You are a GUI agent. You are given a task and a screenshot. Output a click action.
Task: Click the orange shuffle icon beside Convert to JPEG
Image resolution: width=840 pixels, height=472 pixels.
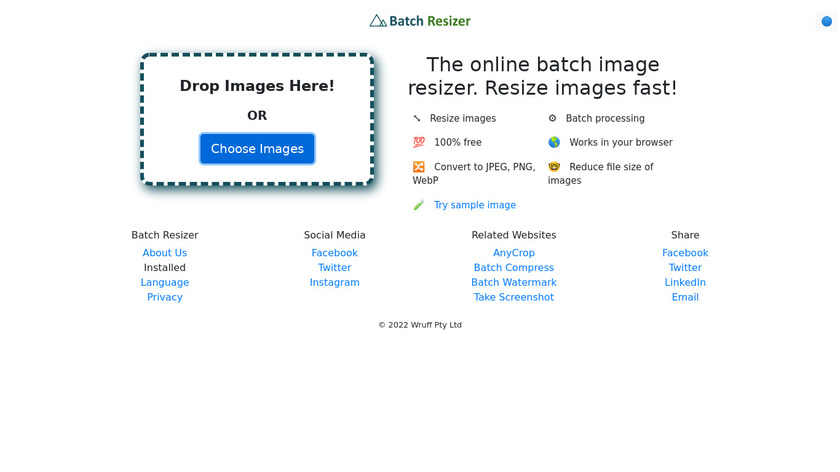click(x=419, y=167)
